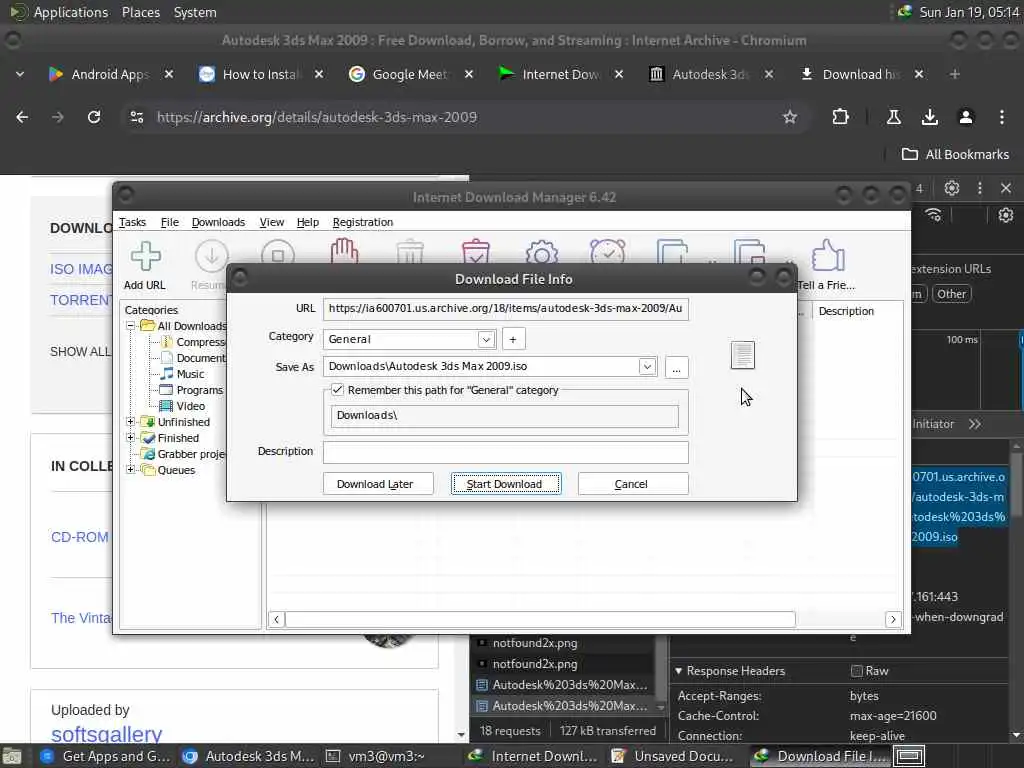Click the document file type icon in dialog
The image size is (1024, 768).
(743, 355)
